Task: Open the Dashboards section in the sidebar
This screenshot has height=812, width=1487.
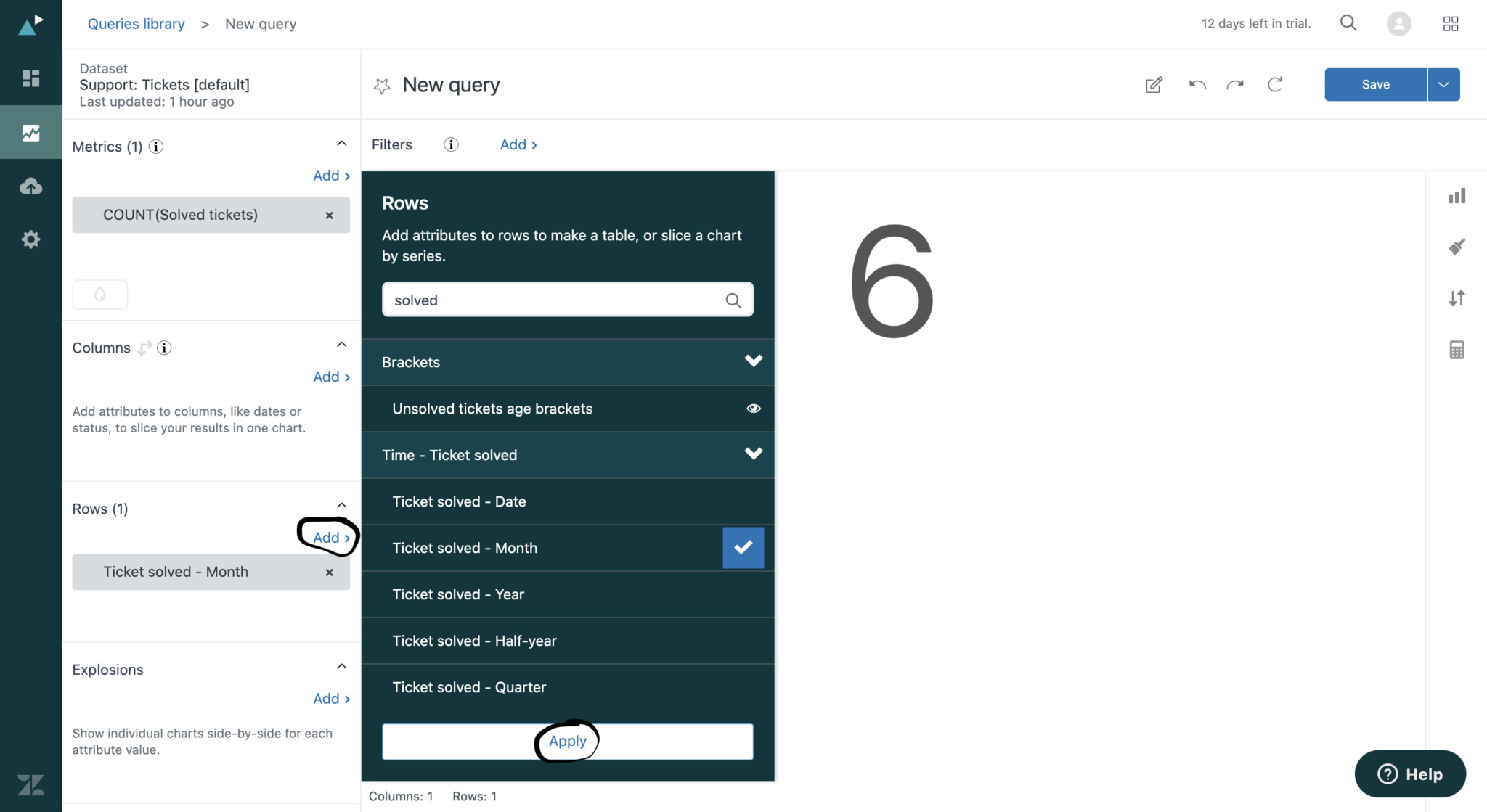Action: tap(30, 78)
